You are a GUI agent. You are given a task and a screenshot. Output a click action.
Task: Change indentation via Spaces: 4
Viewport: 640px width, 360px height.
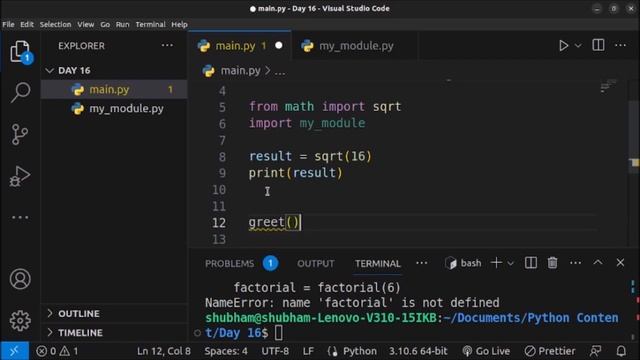(226, 351)
